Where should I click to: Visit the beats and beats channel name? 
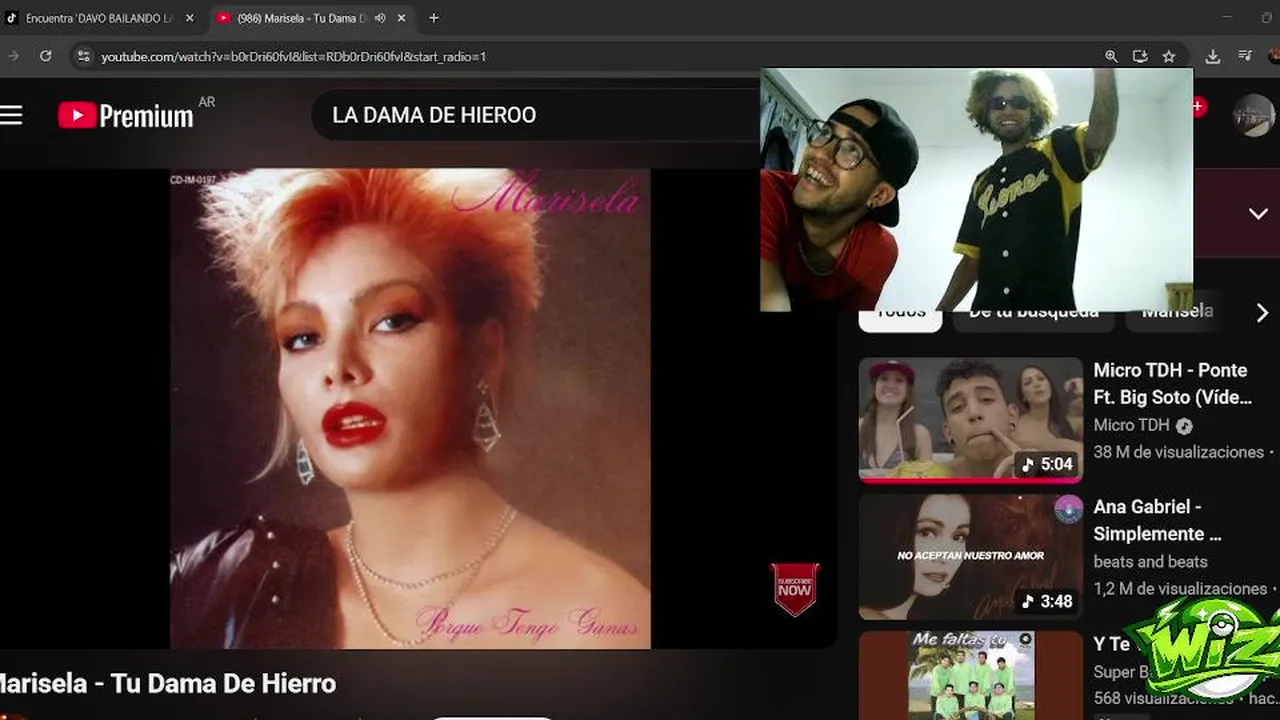pyautogui.click(x=1150, y=562)
